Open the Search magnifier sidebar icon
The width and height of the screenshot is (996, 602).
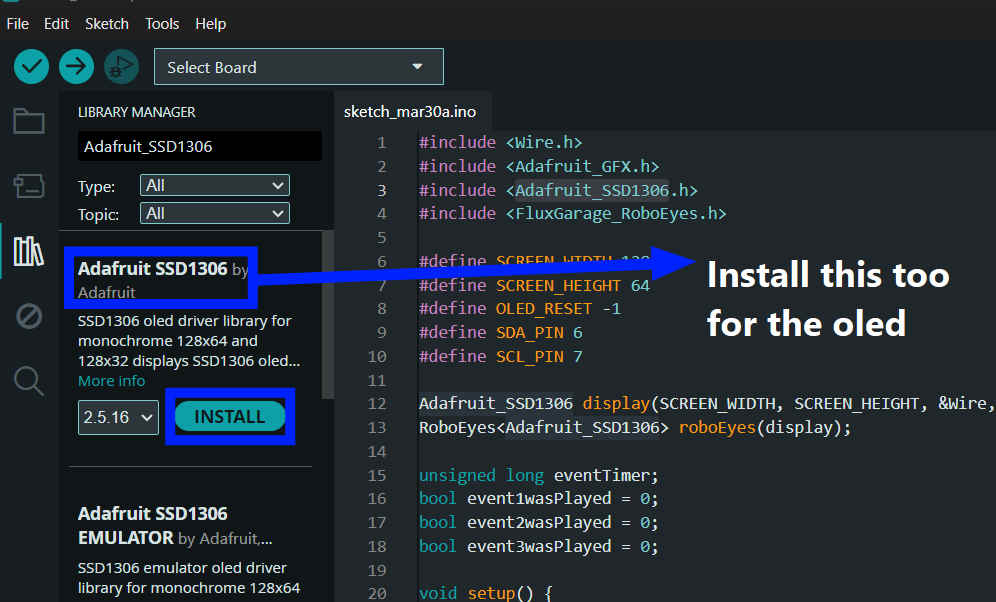coord(29,381)
